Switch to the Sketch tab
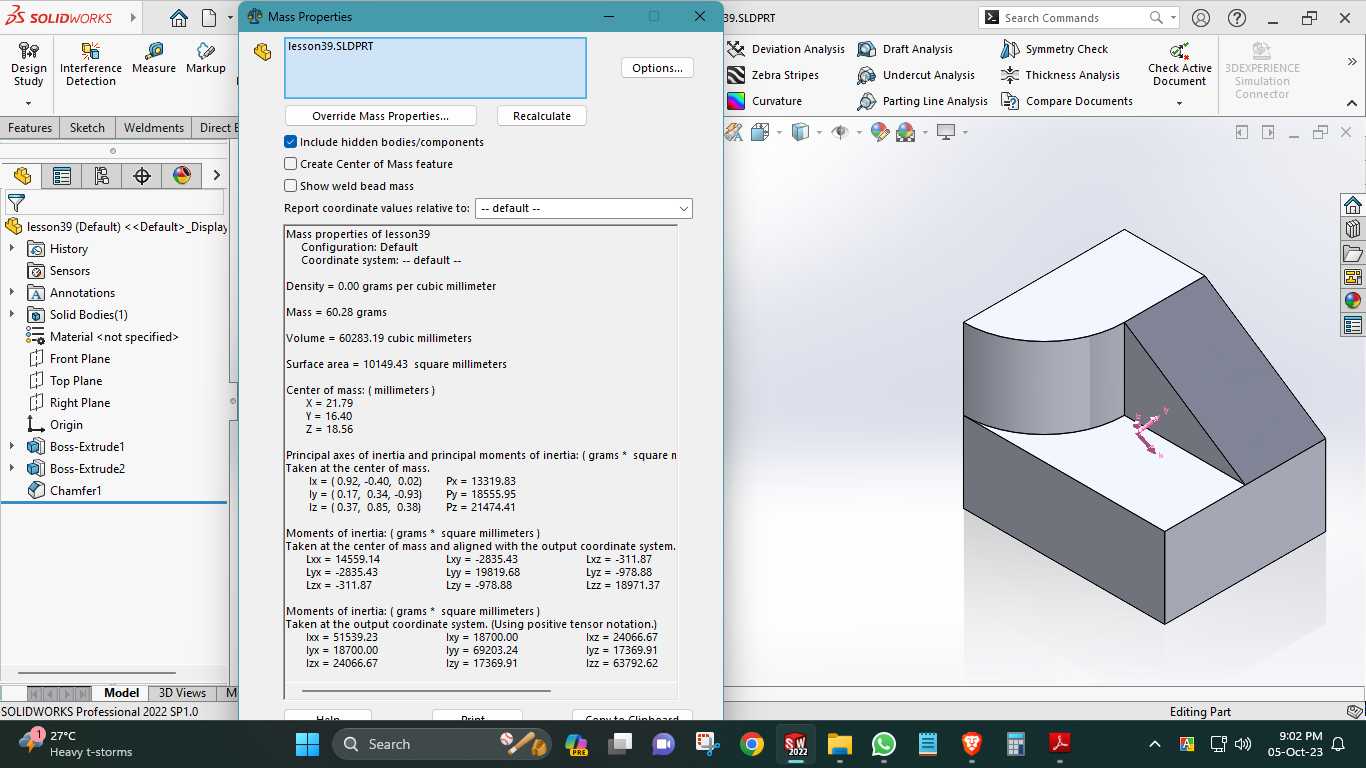The height and width of the screenshot is (768, 1366). [x=87, y=128]
